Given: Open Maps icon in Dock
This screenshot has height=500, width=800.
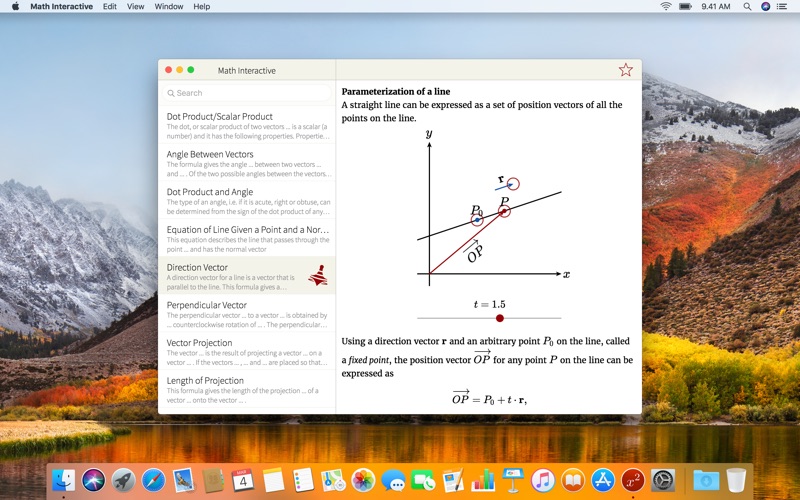Looking at the screenshot, I should (333, 480).
